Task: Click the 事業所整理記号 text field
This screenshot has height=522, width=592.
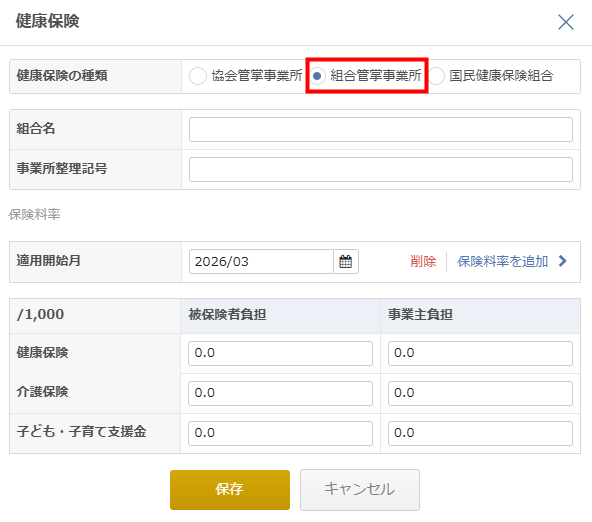Action: click(x=381, y=169)
